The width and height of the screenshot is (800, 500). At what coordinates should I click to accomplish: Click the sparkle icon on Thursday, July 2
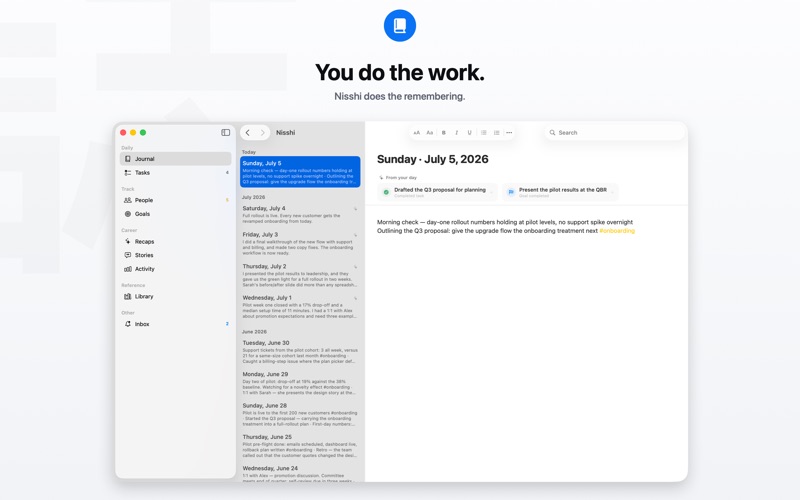356,267
